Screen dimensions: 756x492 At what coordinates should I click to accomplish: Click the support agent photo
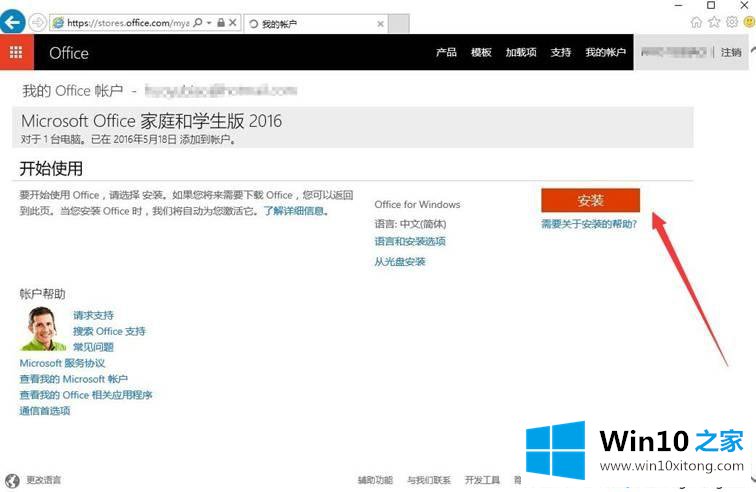coord(43,329)
